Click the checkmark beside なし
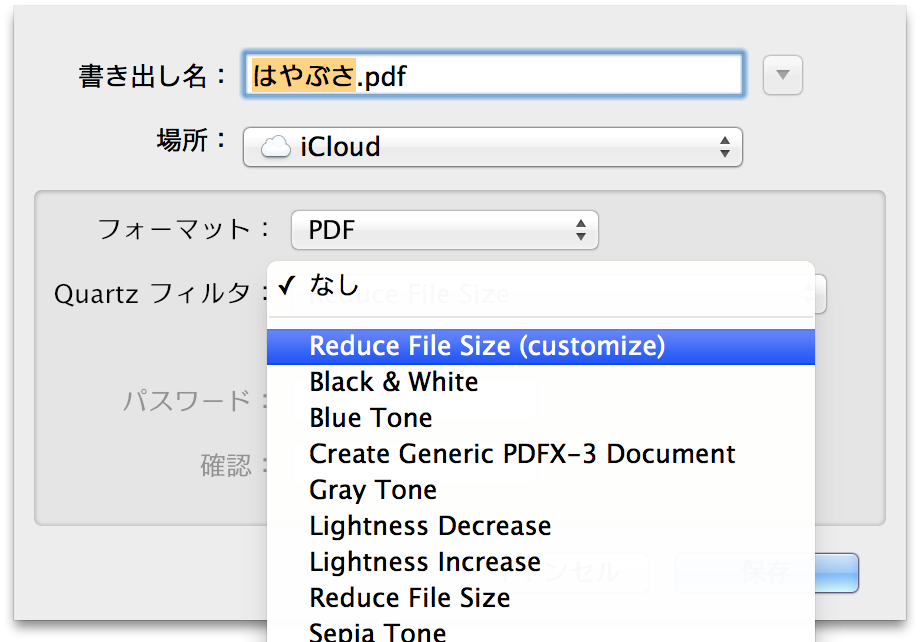 coord(287,285)
